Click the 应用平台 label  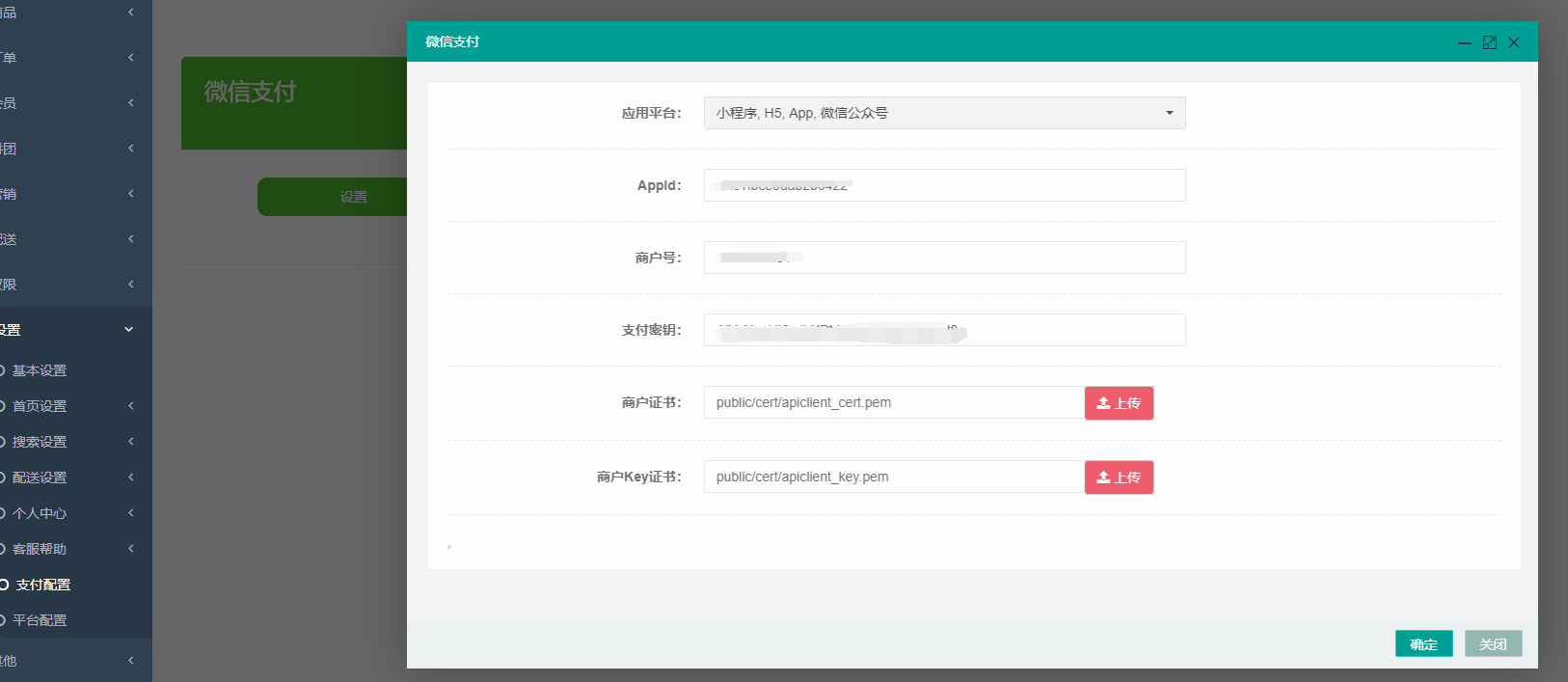coord(652,113)
